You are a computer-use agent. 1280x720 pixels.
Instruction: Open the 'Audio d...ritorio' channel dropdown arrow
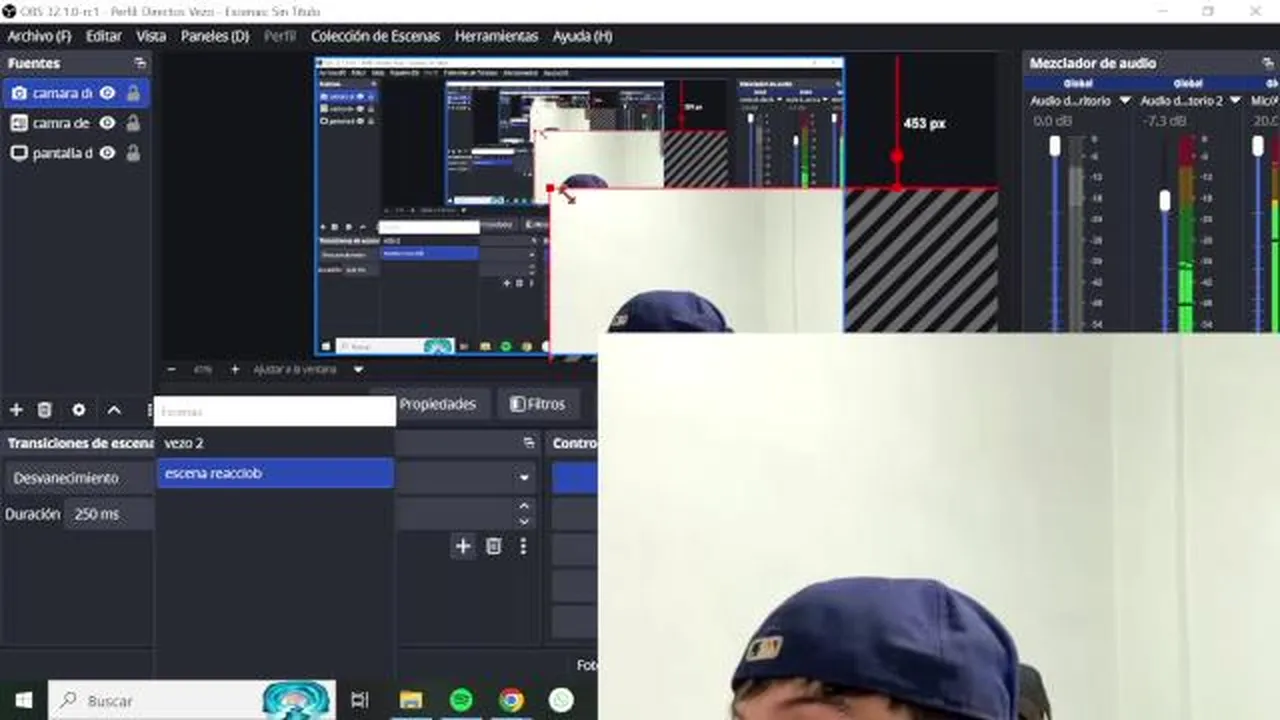click(x=1124, y=101)
